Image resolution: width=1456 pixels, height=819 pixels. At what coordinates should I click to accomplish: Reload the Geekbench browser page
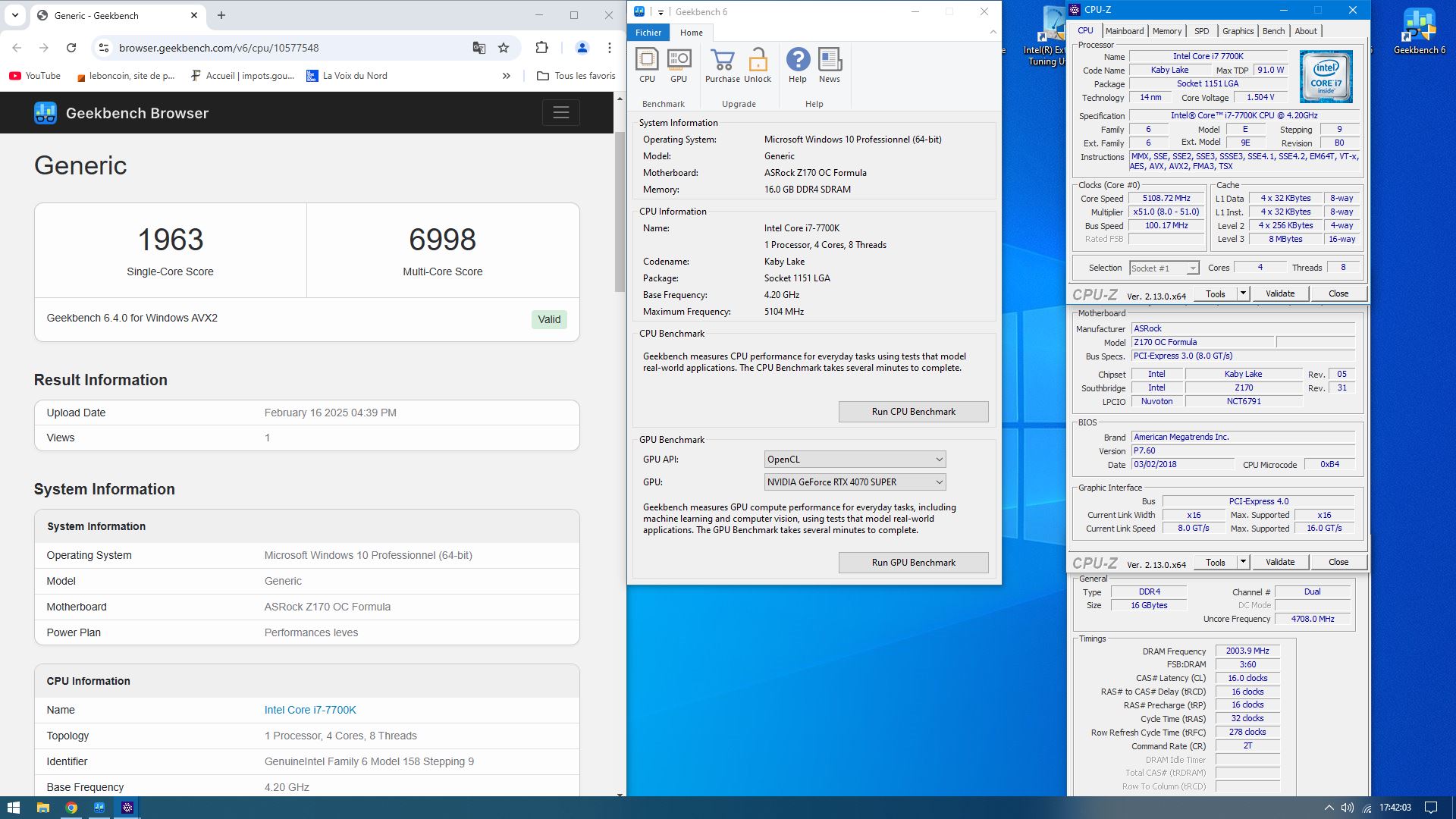point(71,48)
